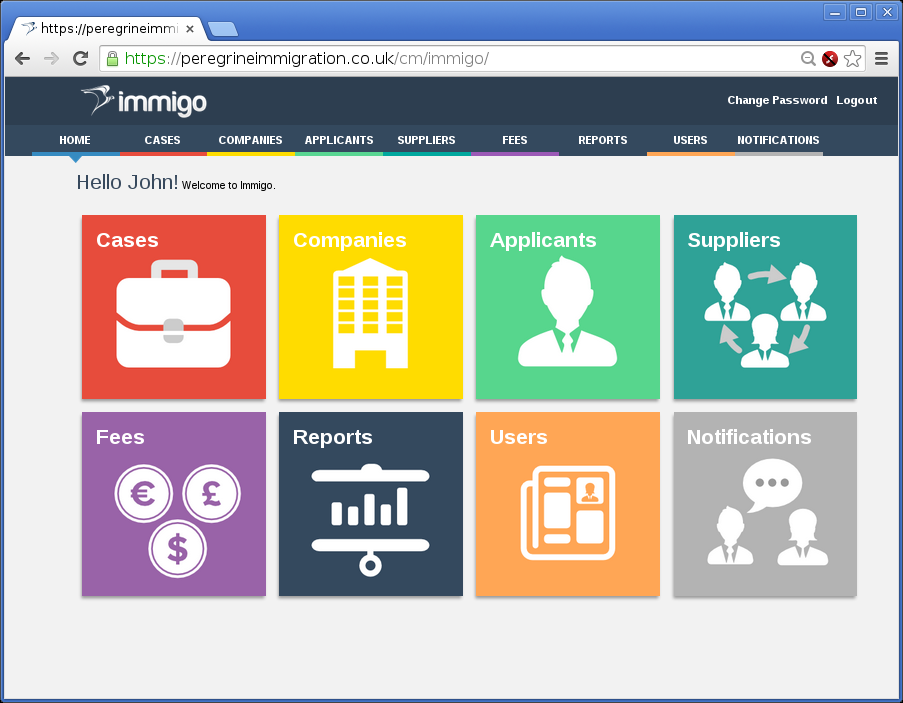903x703 pixels.
Task: Click the Companies tile title text
Action: point(350,240)
